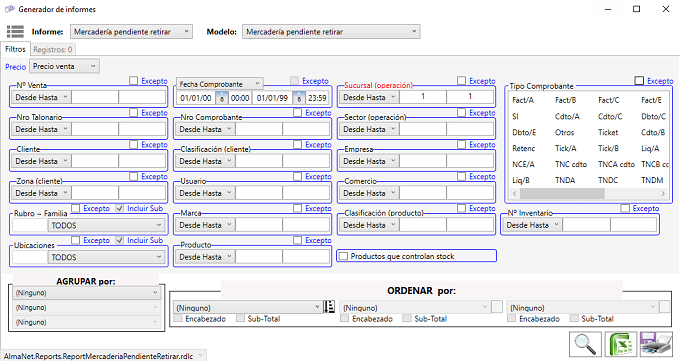Click the end date 01/01/99 field
The width and height of the screenshot is (680, 361).
coord(272,98)
